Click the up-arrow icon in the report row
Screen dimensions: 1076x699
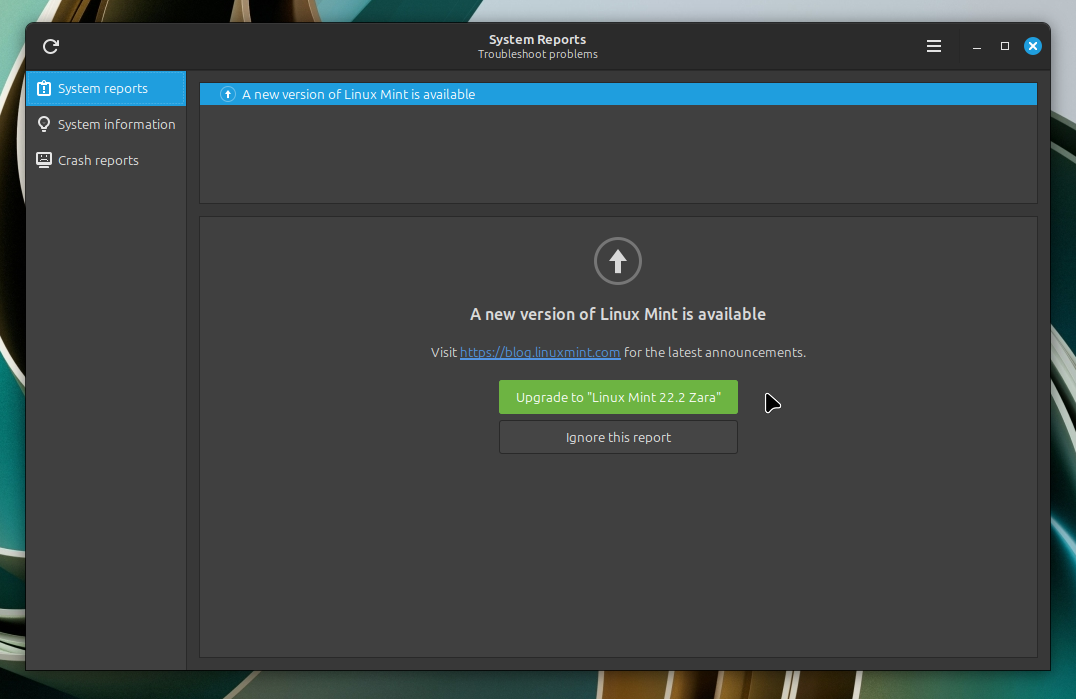click(228, 94)
